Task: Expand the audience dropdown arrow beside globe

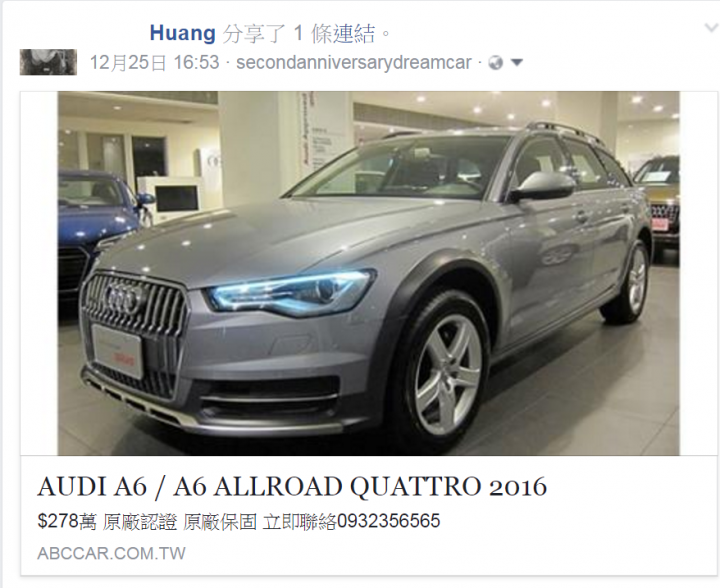Action: (x=517, y=62)
